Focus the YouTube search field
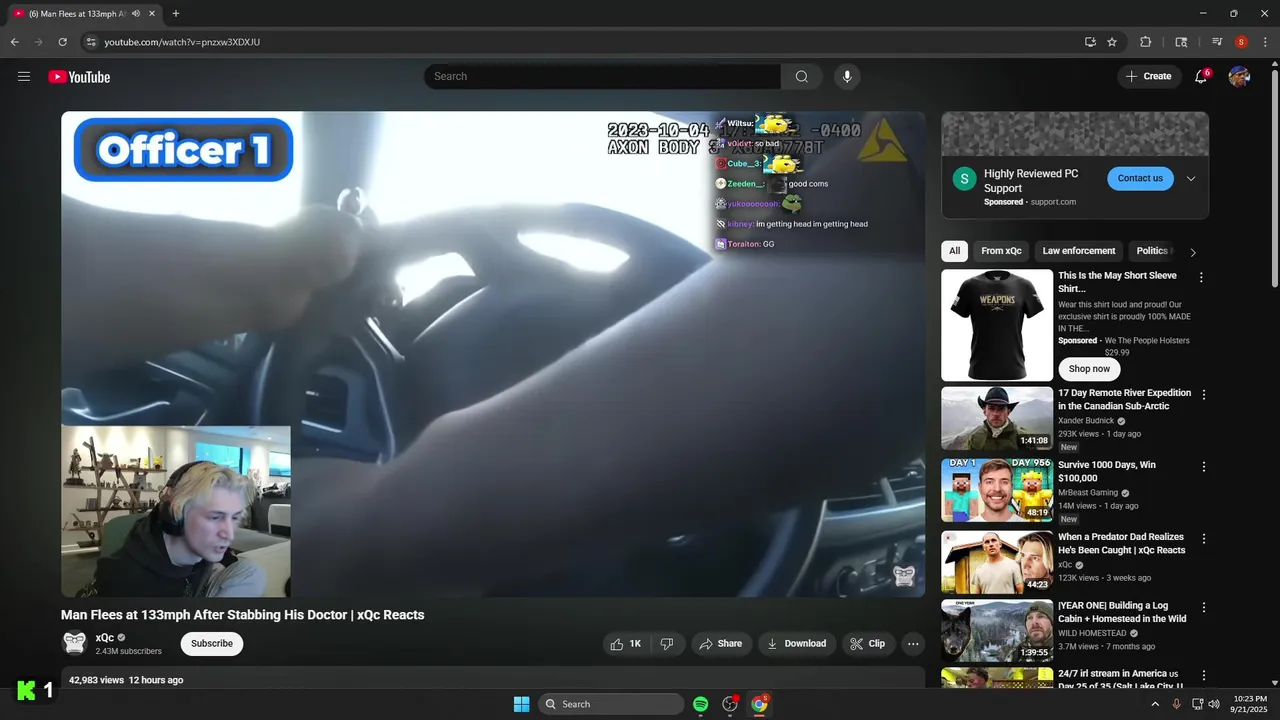Screen dimensions: 1280x720 pyautogui.click(x=602, y=77)
